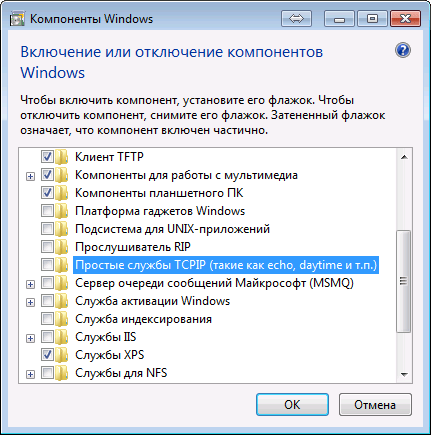Viewport: 431px width, 435px height.
Task: Click the double-arrow button in the title bar
Action: point(296,19)
